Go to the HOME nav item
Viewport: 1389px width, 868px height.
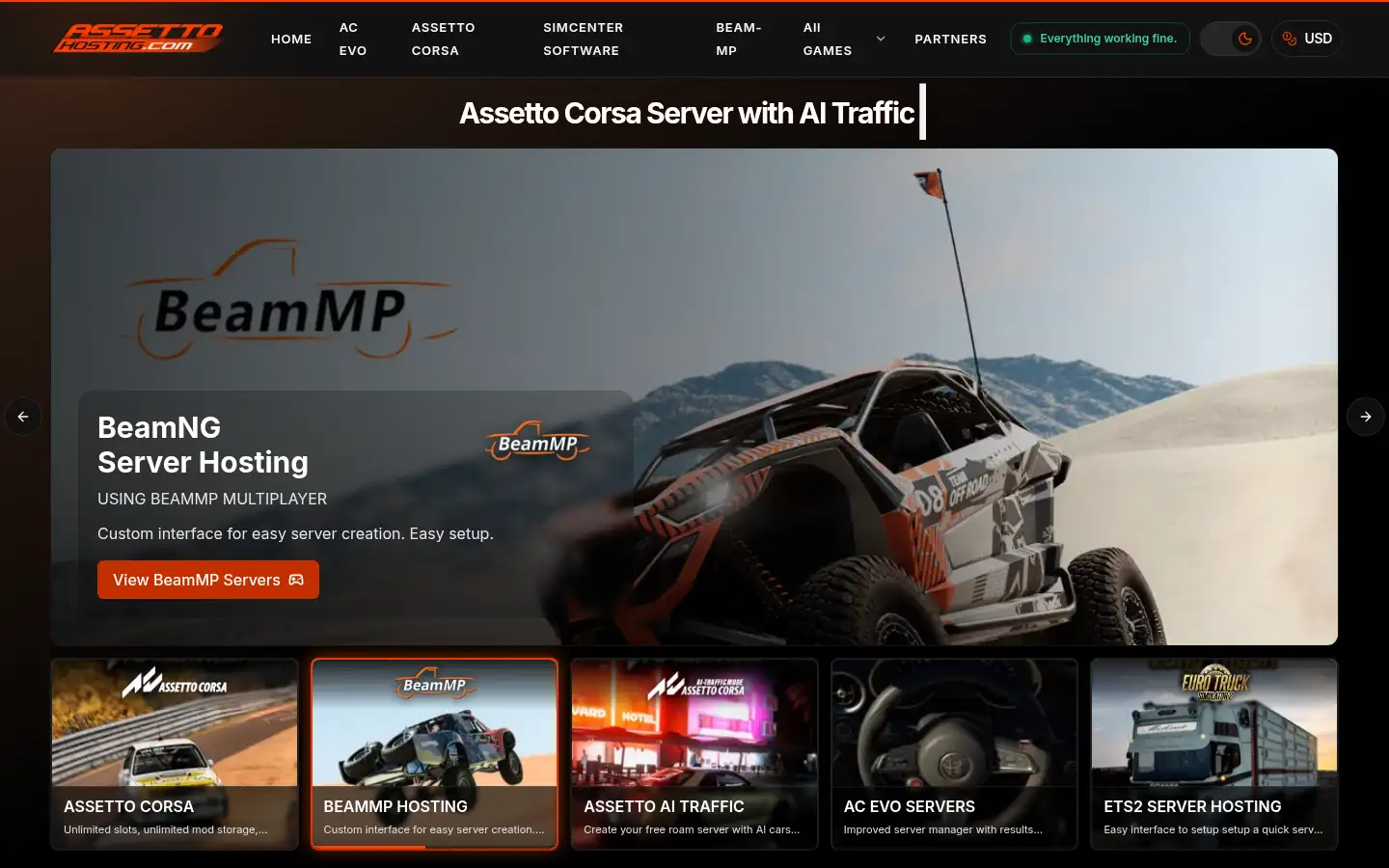coord(291,39)
